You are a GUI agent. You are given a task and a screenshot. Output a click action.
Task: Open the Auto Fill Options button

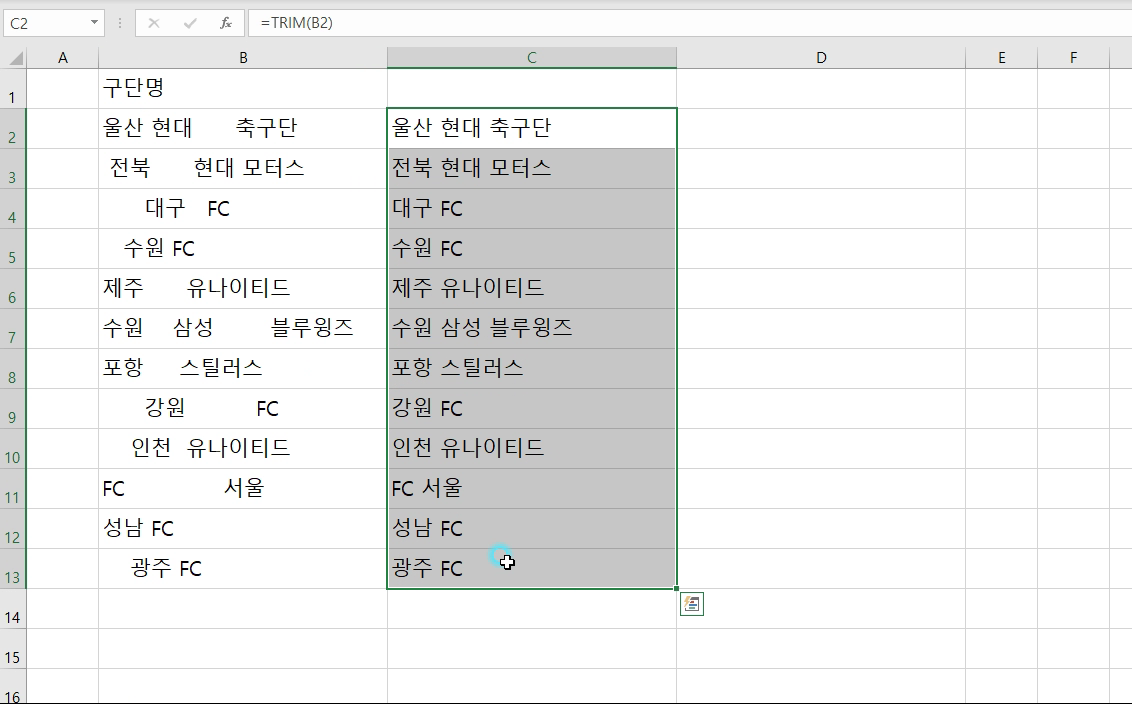click(692, 604)
